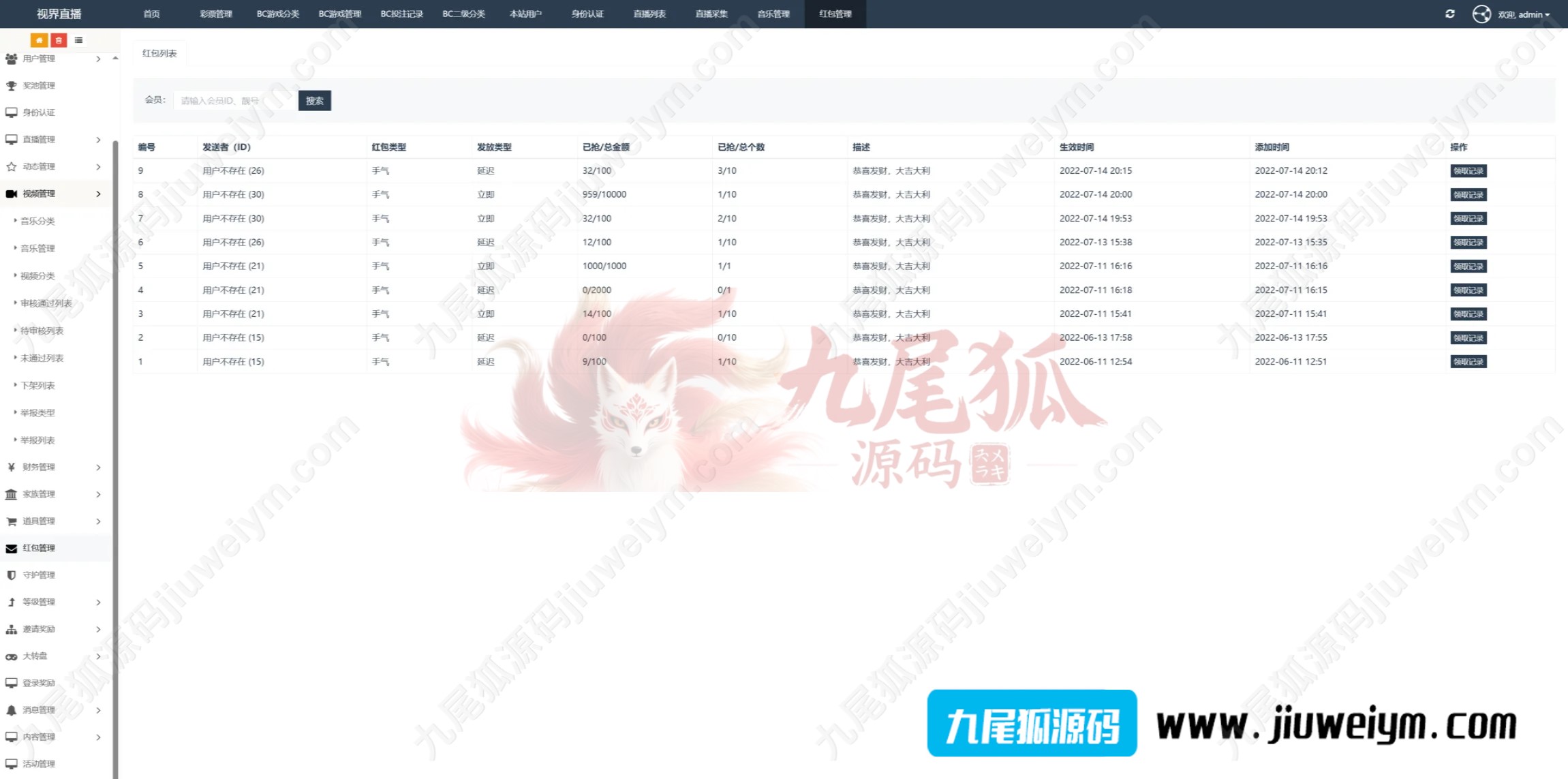Open 领取记录 for red packet 9
This screenshot has width=1568, height=779.
(x=1468, y=171)
